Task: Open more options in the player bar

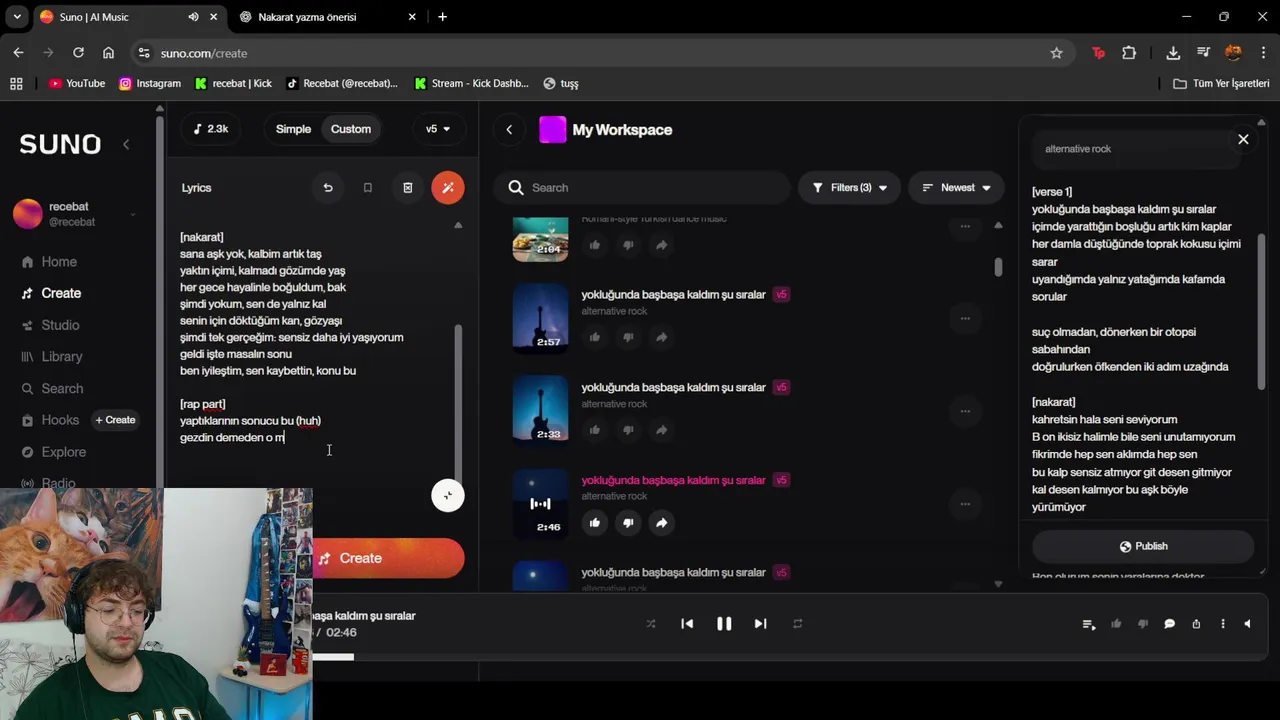Action: [1222, 624]
